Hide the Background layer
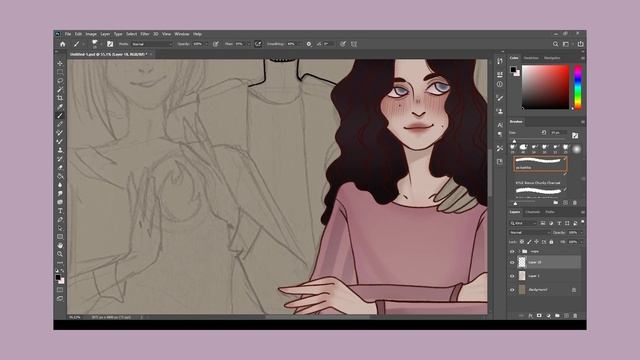640x360 pixels. tap(512, 290)
